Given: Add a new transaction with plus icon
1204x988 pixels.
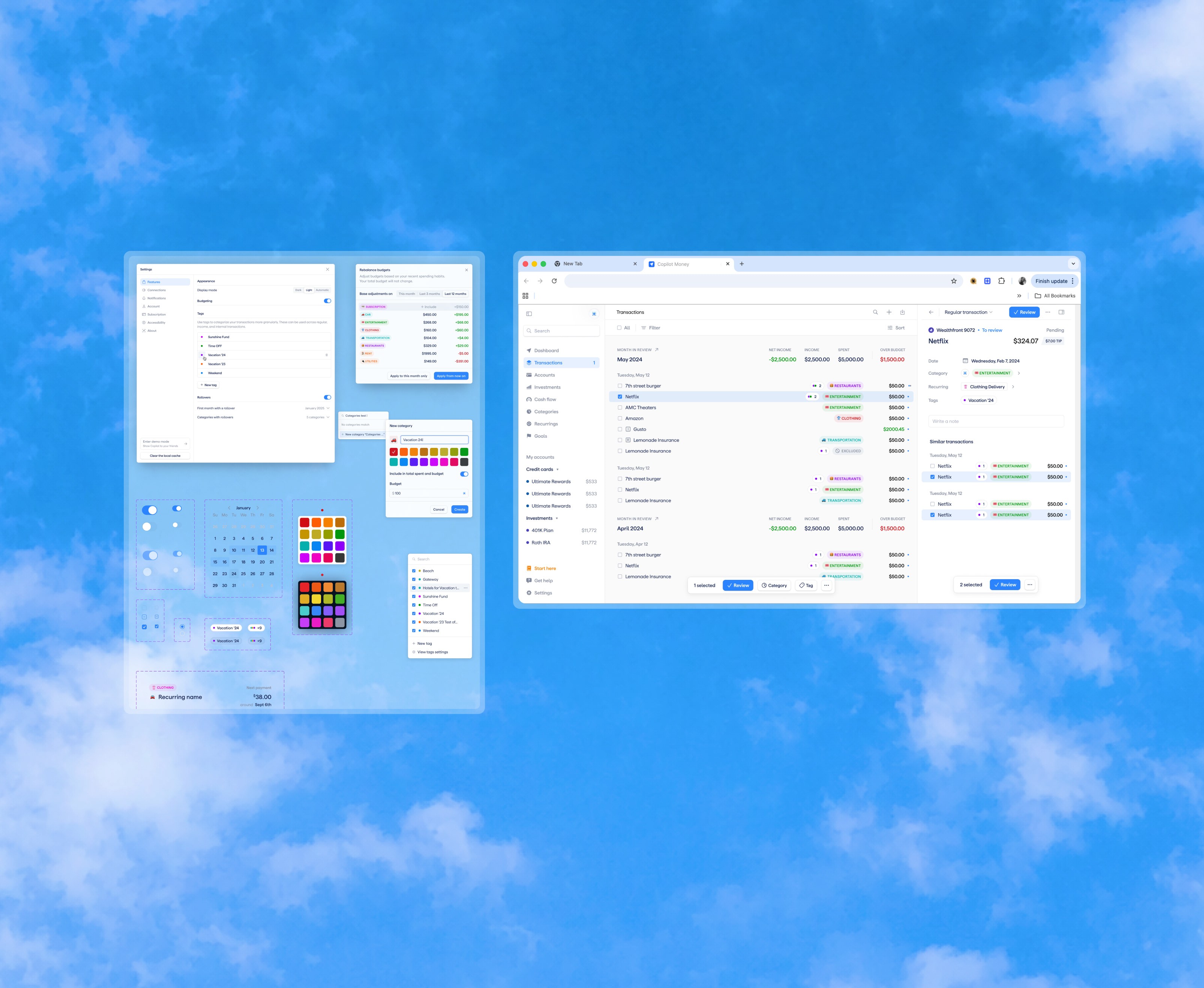Looking at the screenshot, I should click(x=889, y=312).
